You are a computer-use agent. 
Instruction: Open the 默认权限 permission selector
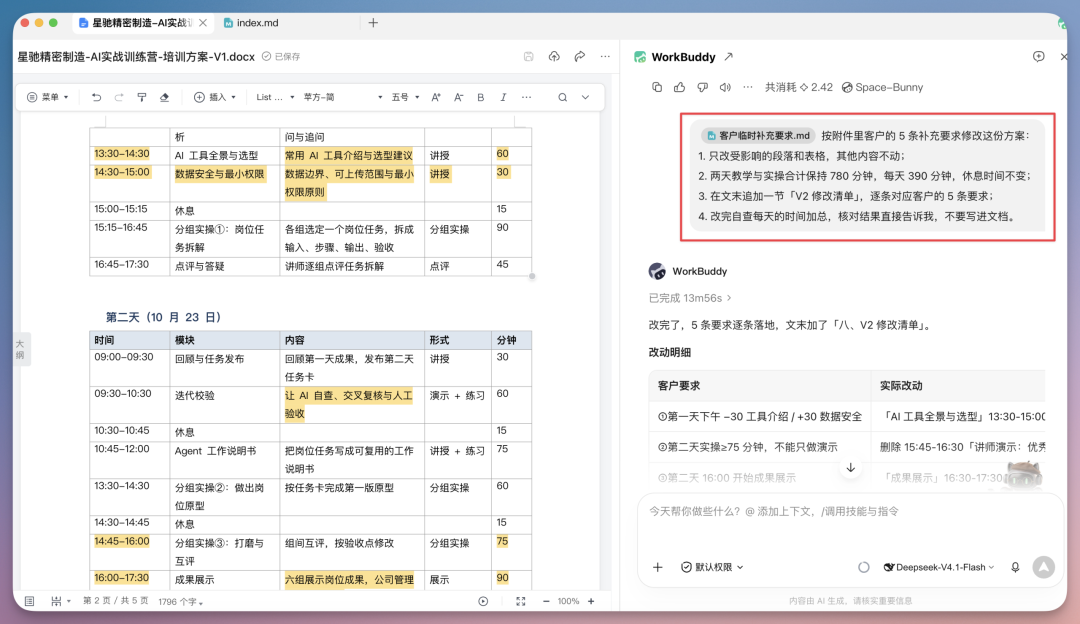(x=712, y=567)
